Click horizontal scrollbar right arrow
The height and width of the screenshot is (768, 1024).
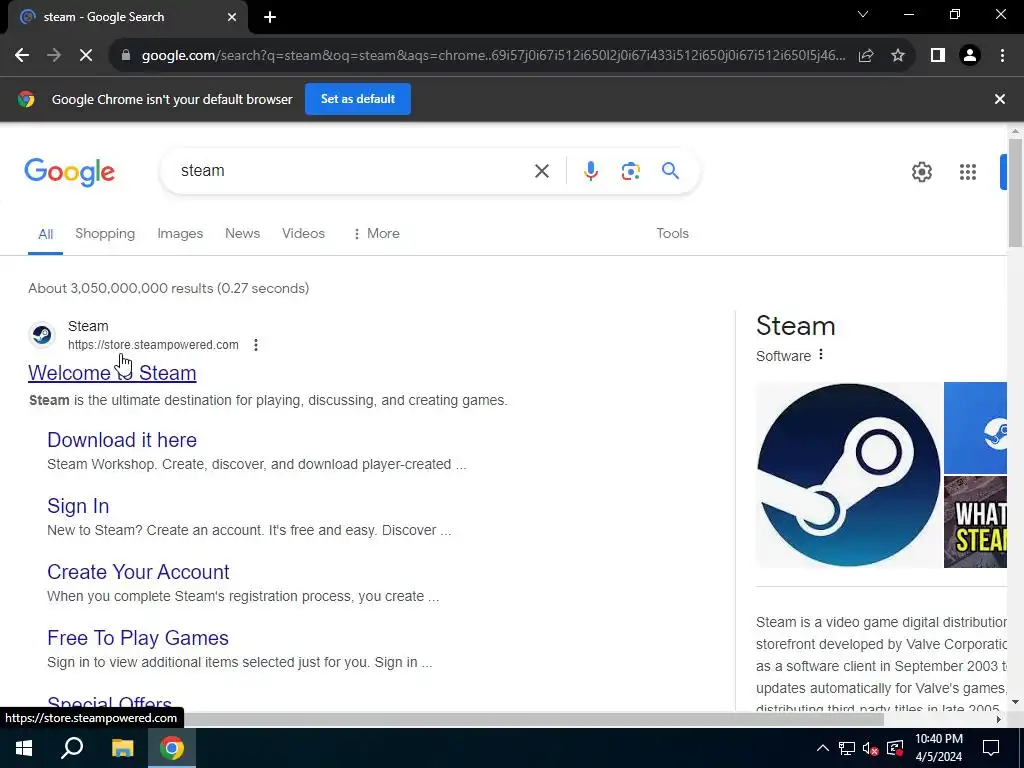[x=998, y=719]
